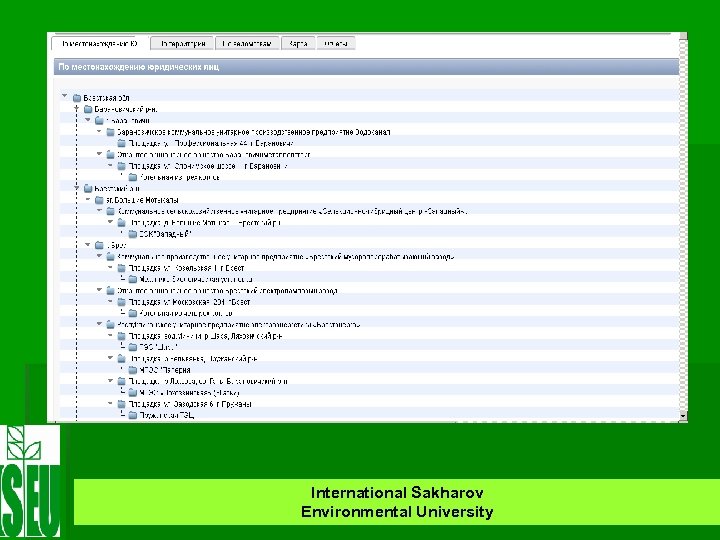Select the Брестэнерго enterprise label
Viewport: 720px width, 540px height.
pos(239,325)
